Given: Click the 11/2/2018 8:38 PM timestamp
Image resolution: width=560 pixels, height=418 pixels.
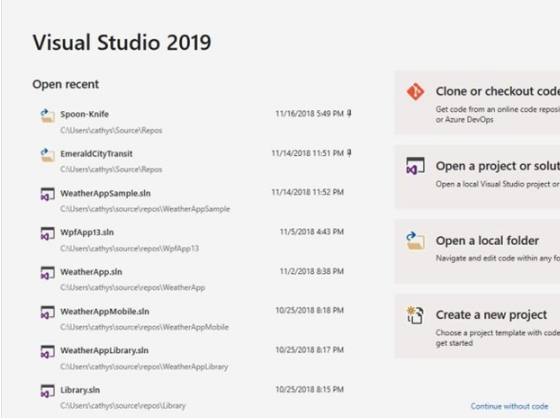Looking at the screenshot, I should pos(312,271).
